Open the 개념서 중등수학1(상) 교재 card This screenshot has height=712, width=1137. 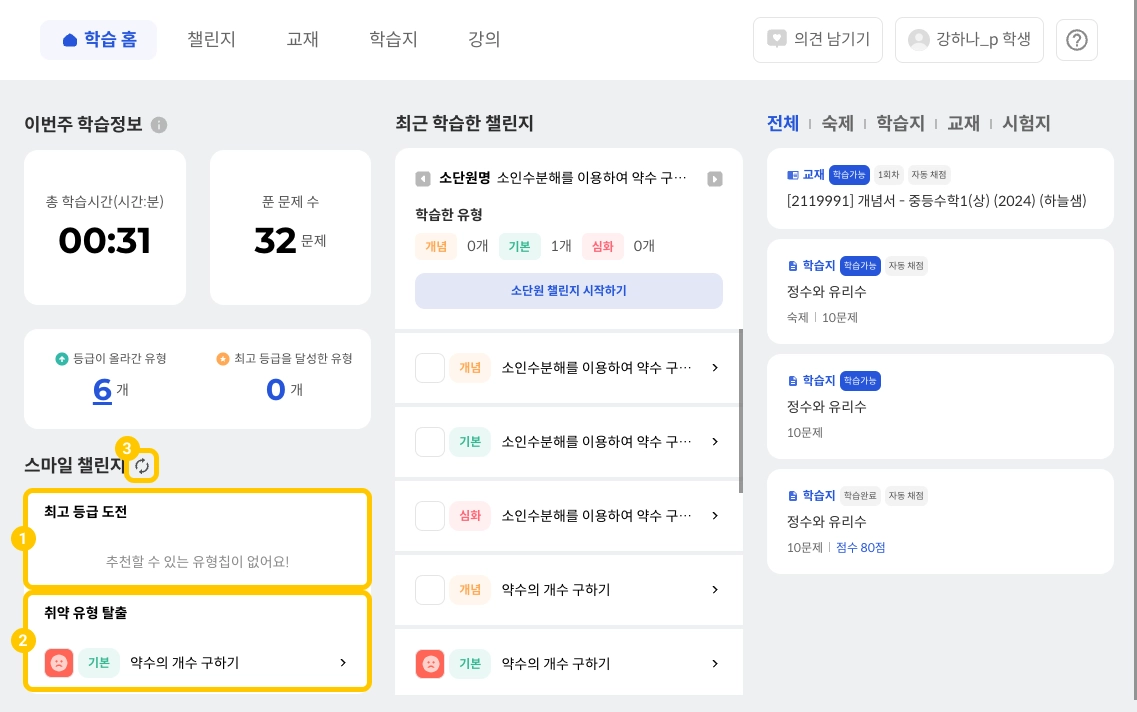click(x=939, y=188)
